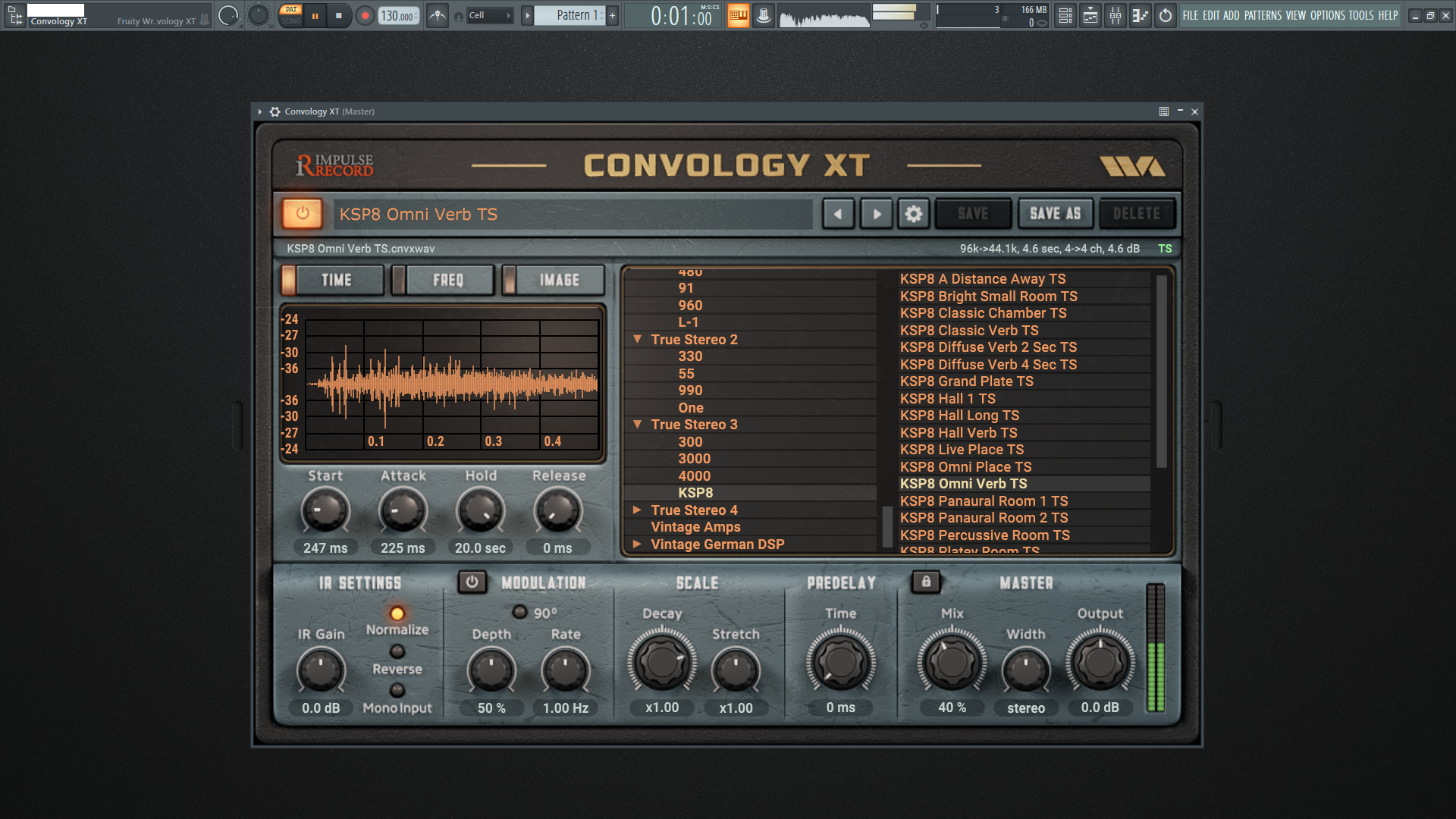Viewport: 1456px width, 819px height.
Task: Select KSP8 Hall Verb TS preset
Action: pyautogui.click(x=1024, y=433)
